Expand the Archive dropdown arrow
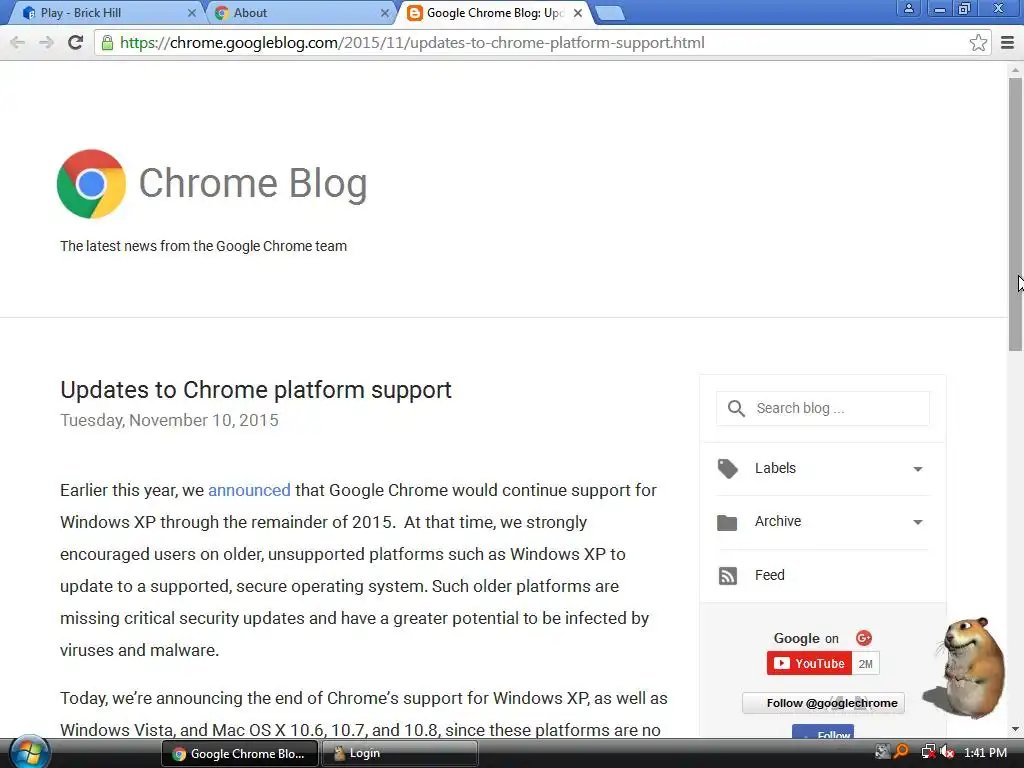The height and width of the screenshot is (768, 1024). pos(918,522)
